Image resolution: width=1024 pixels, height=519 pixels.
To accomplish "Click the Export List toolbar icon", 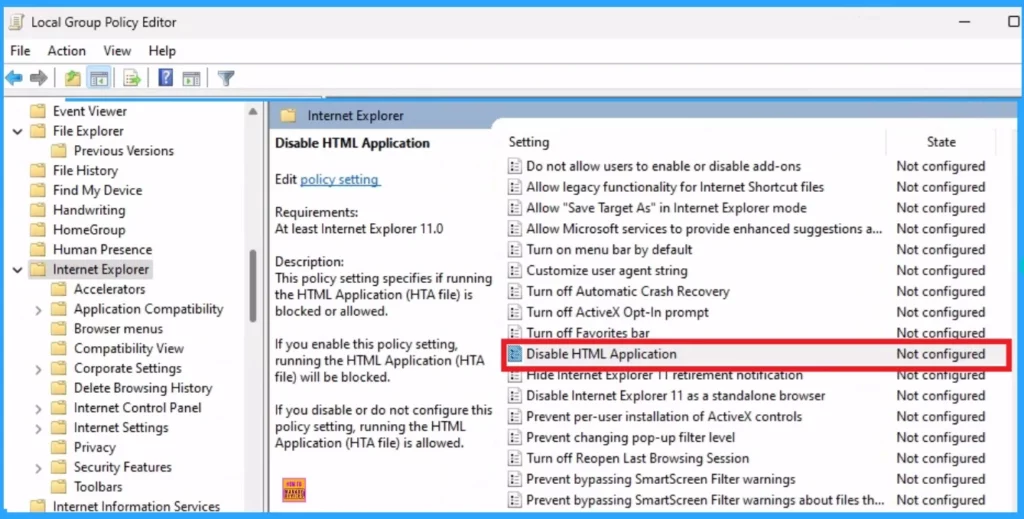I will pyautogui.click(x=132, y=78).
